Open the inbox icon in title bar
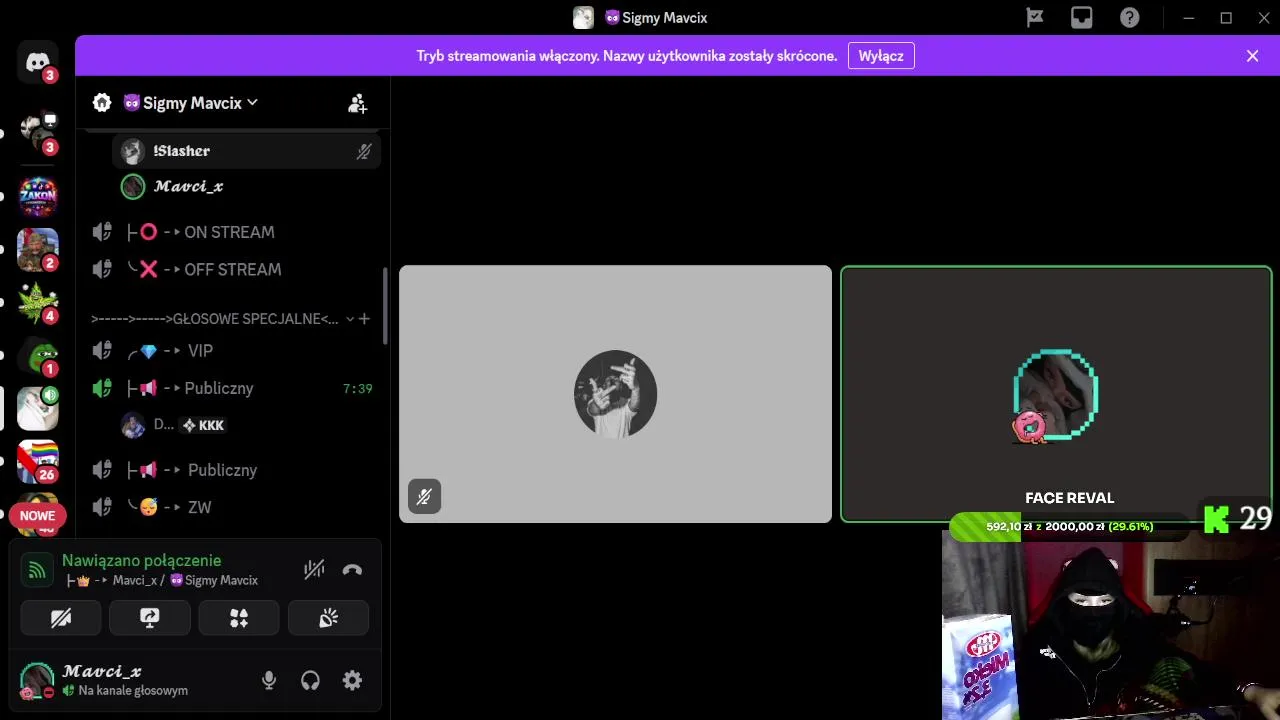Screen dimensions: 1280x720 [x=1082, y=18]
